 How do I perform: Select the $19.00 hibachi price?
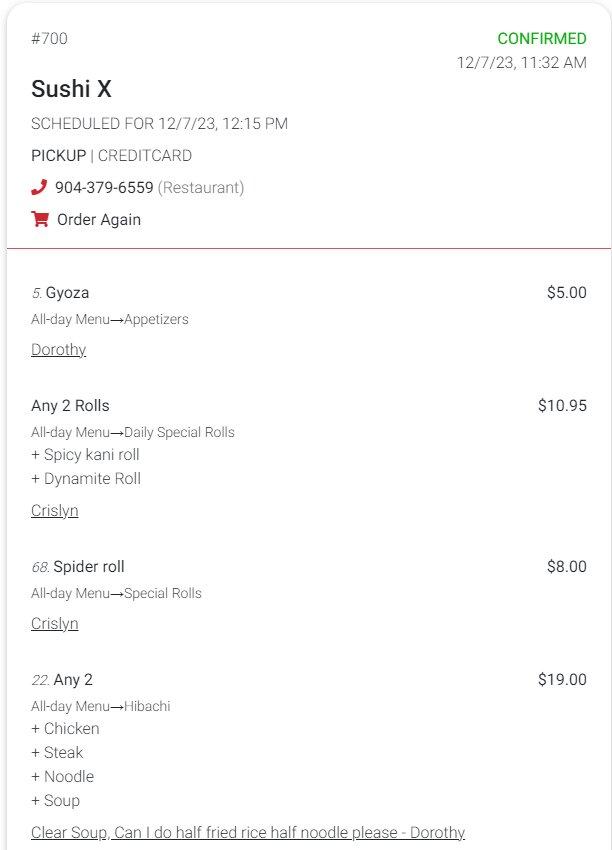pos(562,680)
